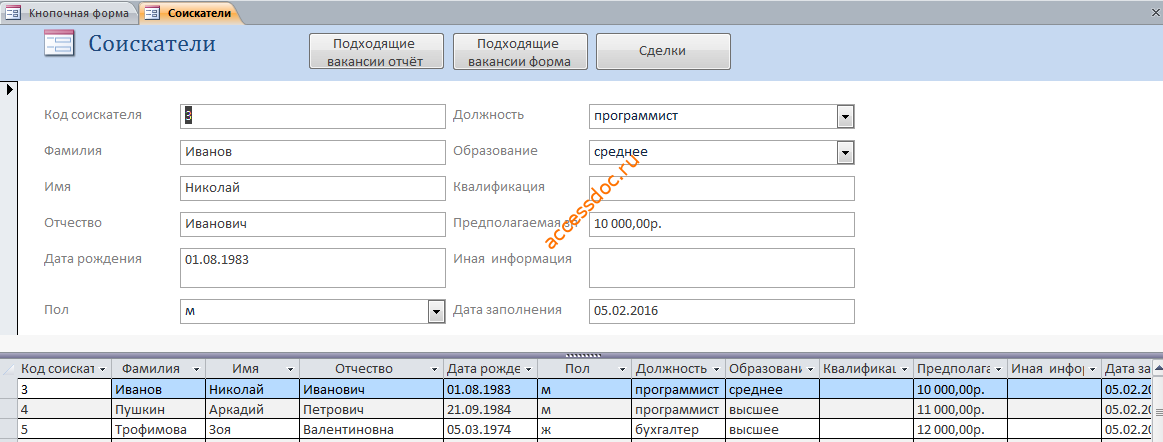Click the Пол cell ж in Трофимова row
This screenshot has height=442, width=1163.
[584, 429]
